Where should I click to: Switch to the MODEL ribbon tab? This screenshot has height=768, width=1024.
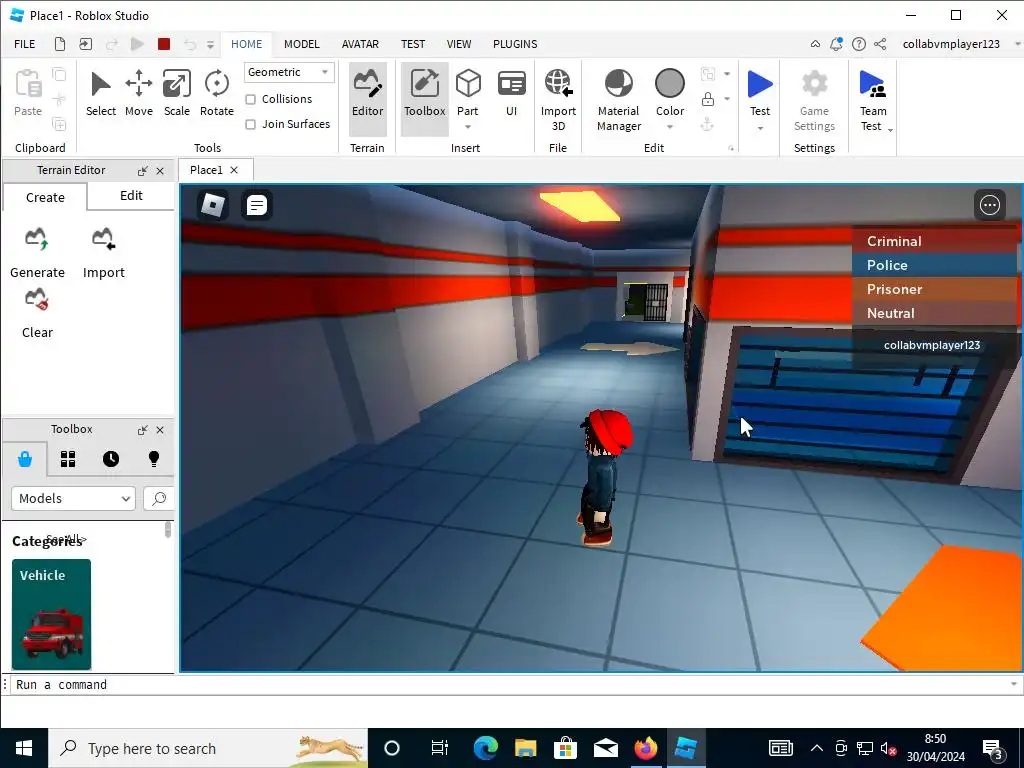click(302, 44)
